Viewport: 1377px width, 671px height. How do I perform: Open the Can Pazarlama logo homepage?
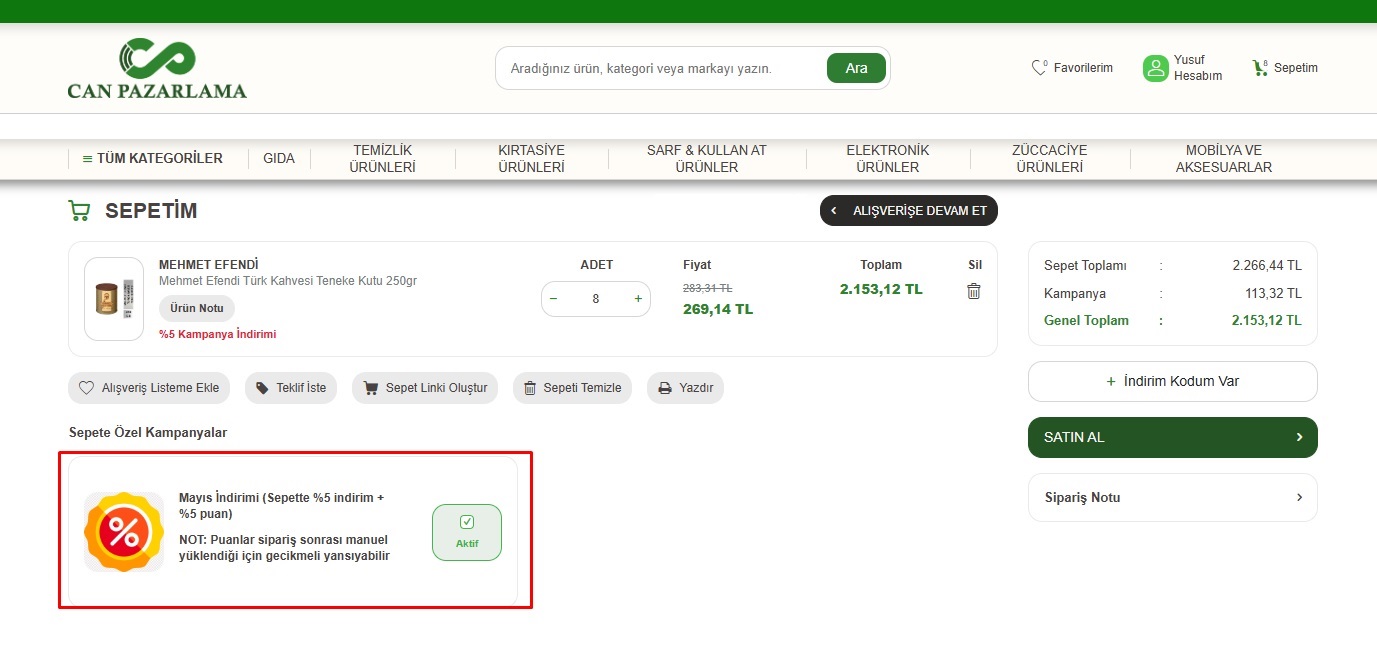click(157, 69)
